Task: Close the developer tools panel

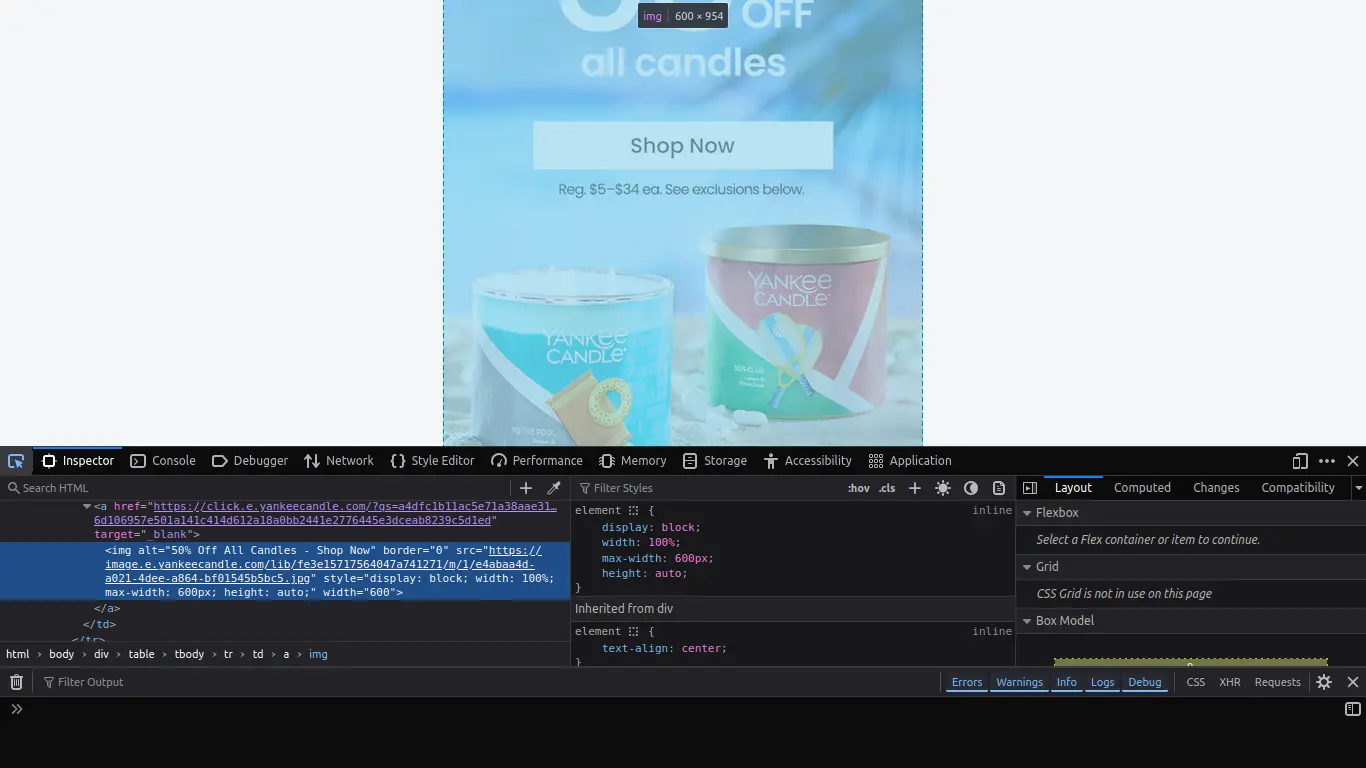Action: (1353, 461)
